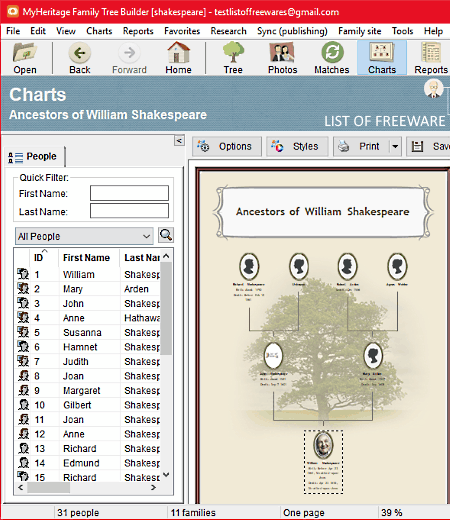The image size is (450, 520).
Task: Go back using the Back arrow icon
Action: click(80, 58)
